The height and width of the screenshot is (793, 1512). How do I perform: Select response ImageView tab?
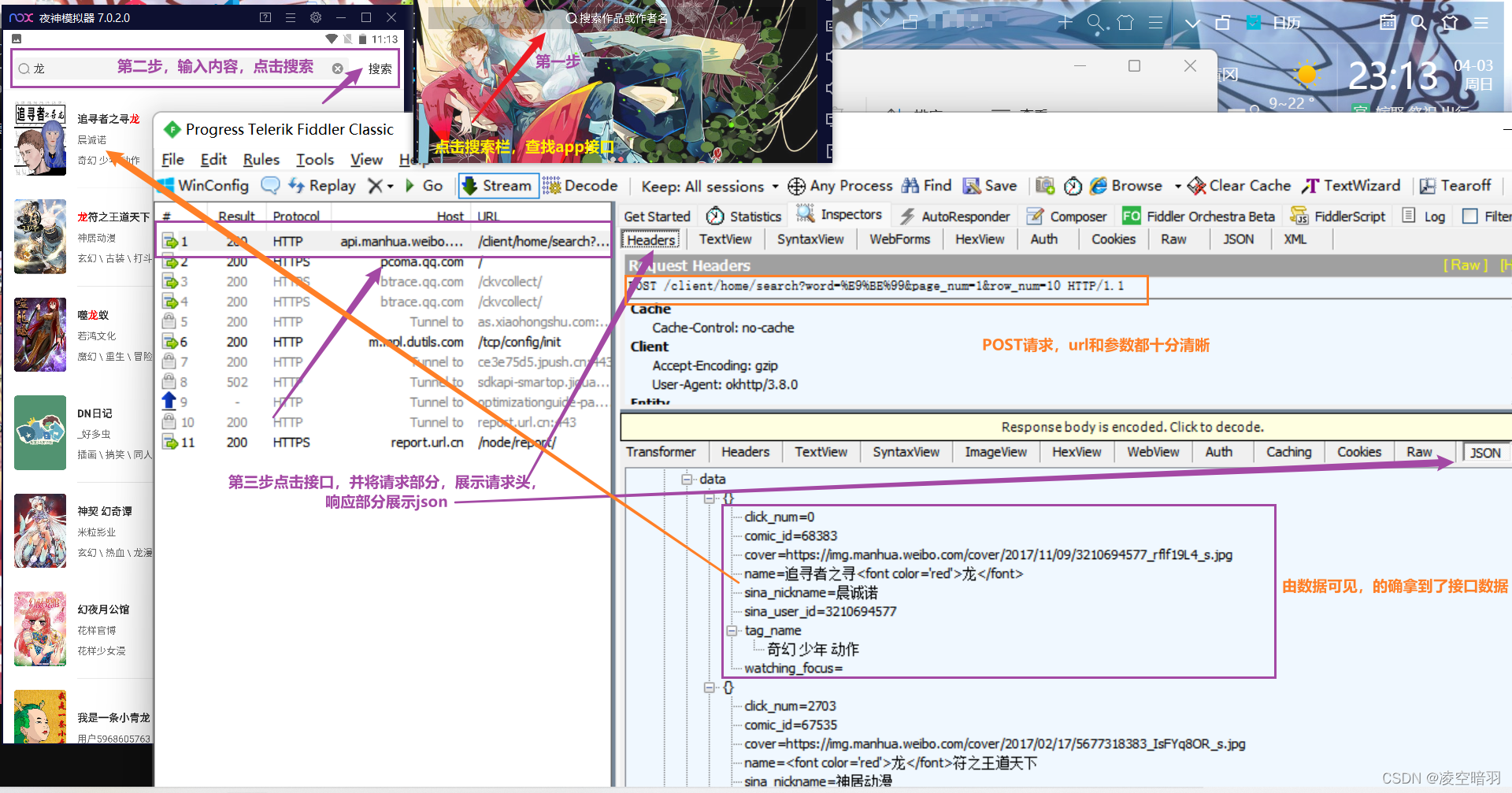tap(995, 452)
